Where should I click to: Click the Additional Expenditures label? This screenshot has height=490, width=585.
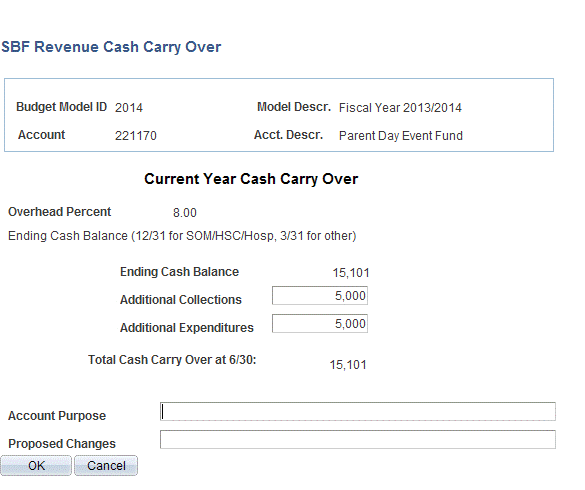click(187, 328)
